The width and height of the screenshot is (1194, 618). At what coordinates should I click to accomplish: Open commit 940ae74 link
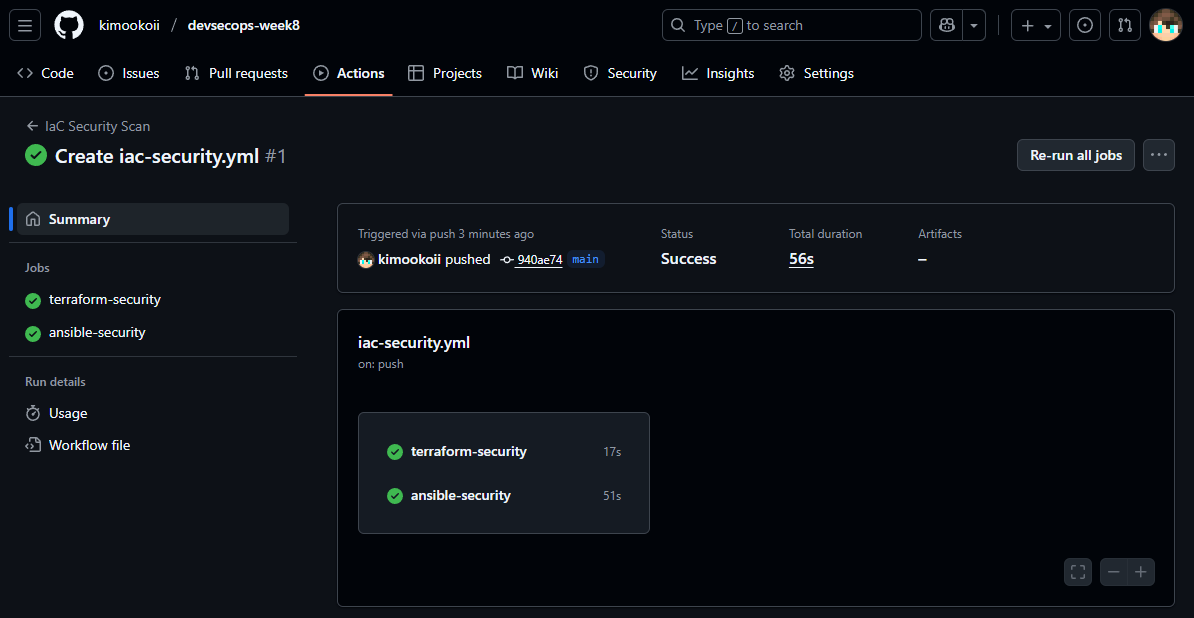pos(539,259)
